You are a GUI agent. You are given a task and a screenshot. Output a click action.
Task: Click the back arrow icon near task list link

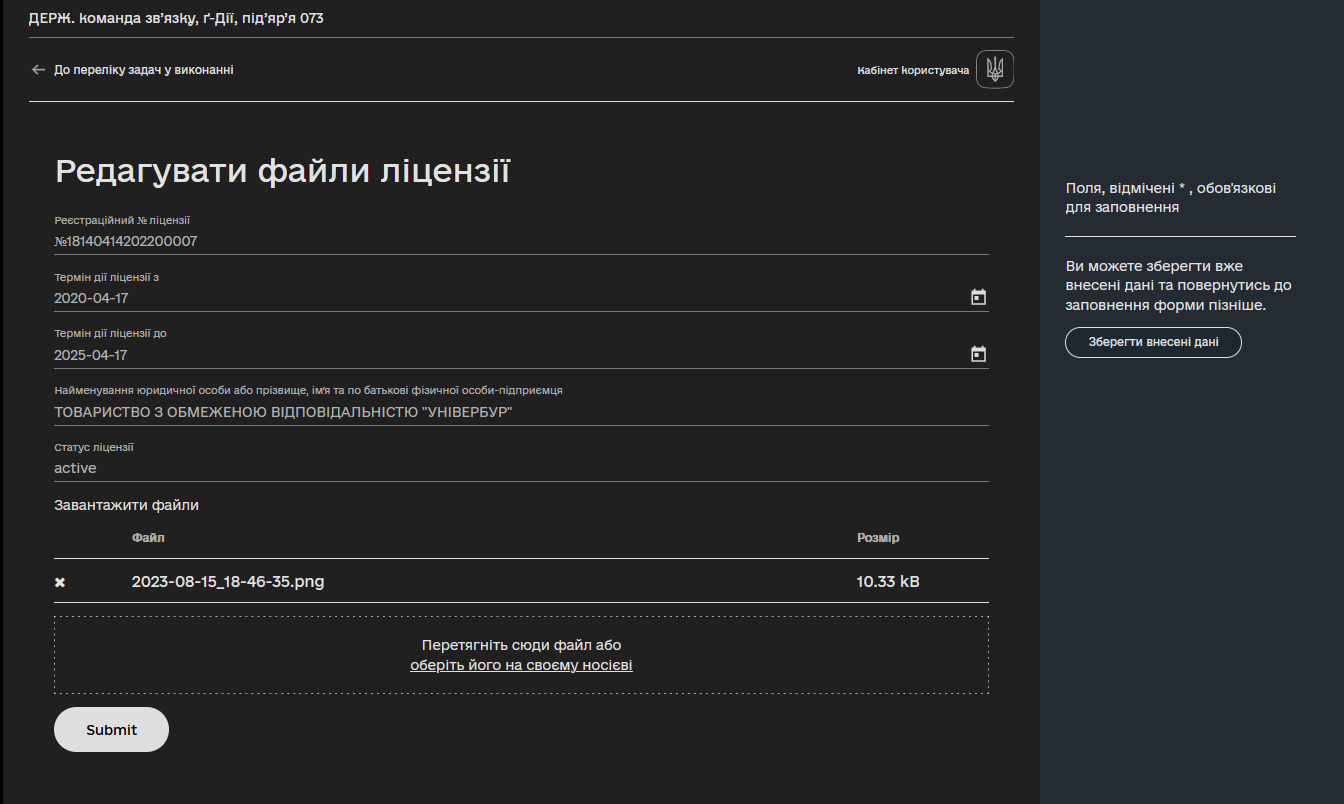(x=39, y=70)
